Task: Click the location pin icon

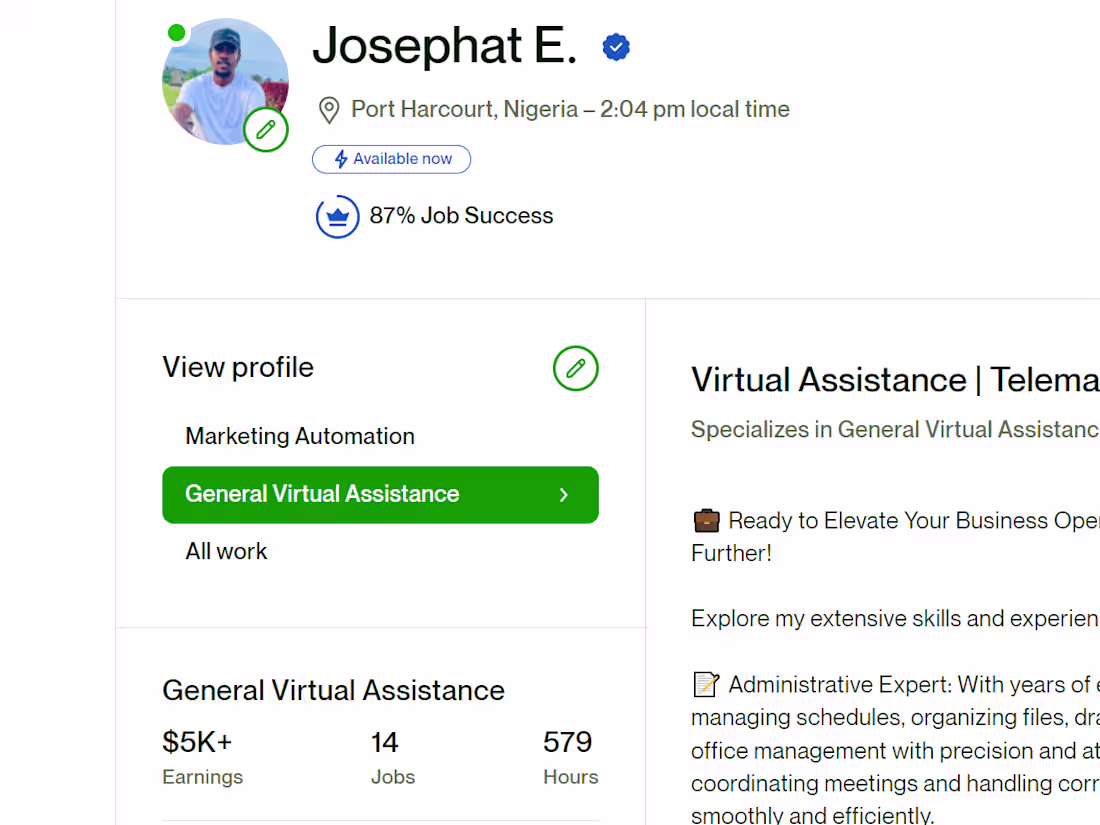Action: tap(329, 110)
